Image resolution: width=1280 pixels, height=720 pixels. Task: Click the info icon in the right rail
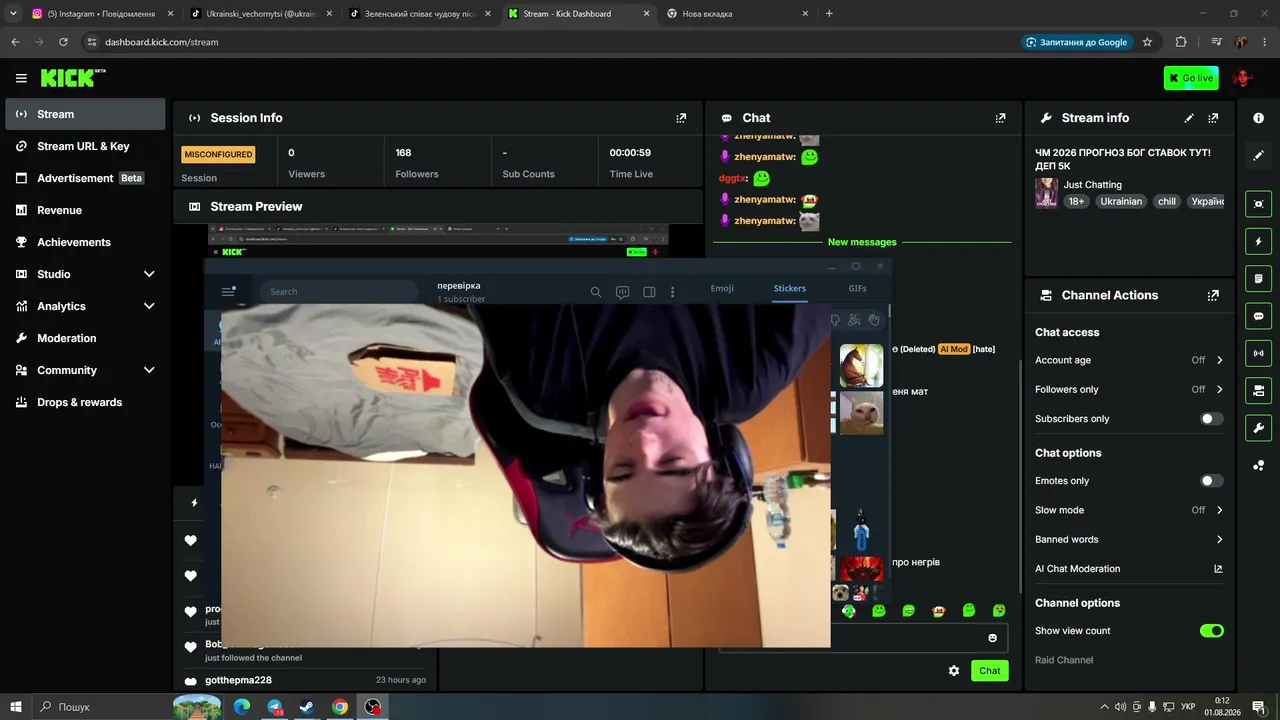tap(1258, 118)
